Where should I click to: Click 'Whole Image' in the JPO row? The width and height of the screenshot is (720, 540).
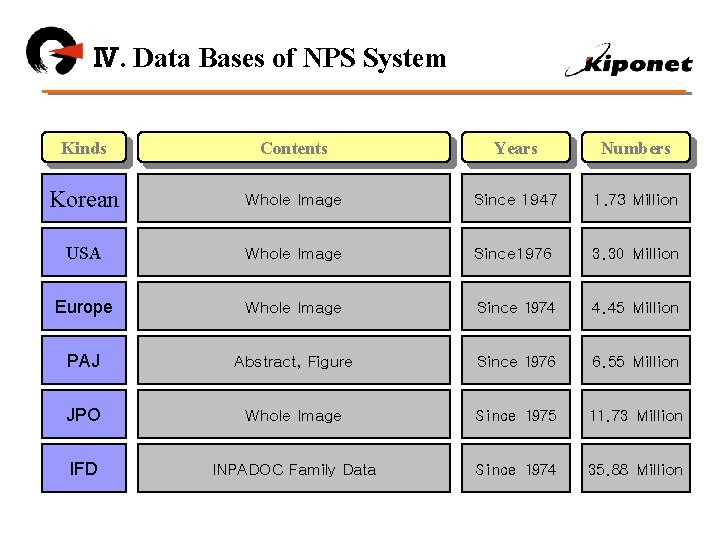pos(294,414)
